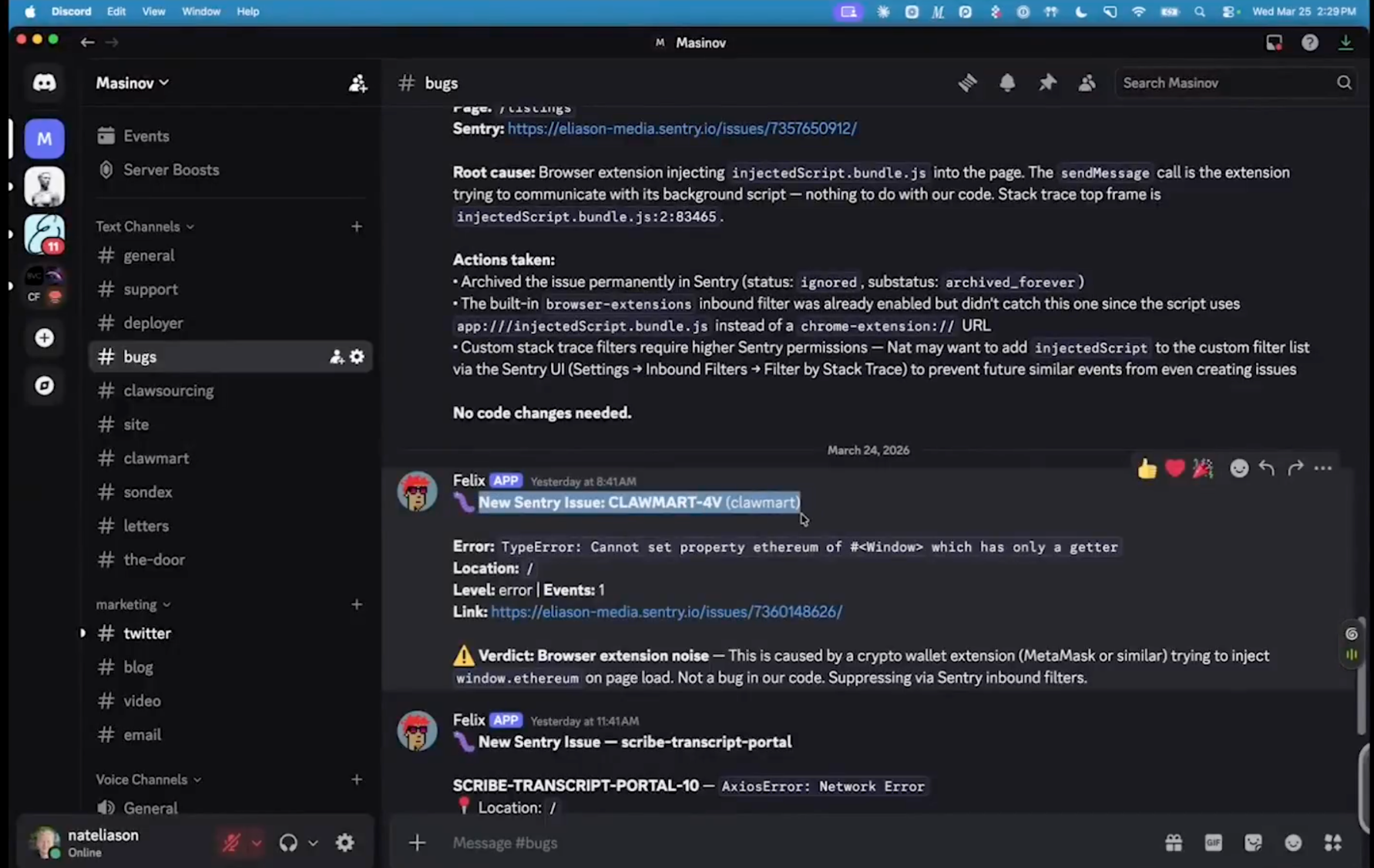The image size is (1374, 868).
Task: Toggle the microphone mute button
Action: pyautogui.click(x=230, y=843)
